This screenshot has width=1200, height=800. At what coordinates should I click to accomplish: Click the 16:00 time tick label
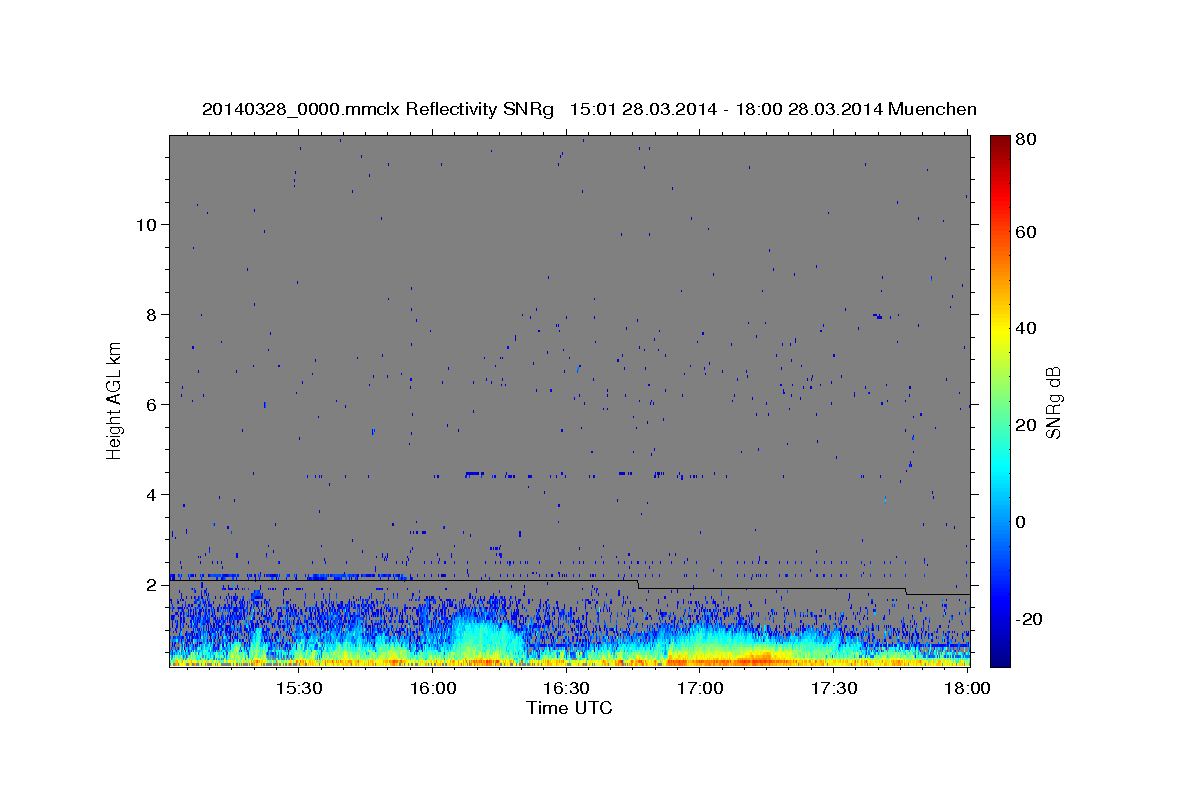point(433,689)
